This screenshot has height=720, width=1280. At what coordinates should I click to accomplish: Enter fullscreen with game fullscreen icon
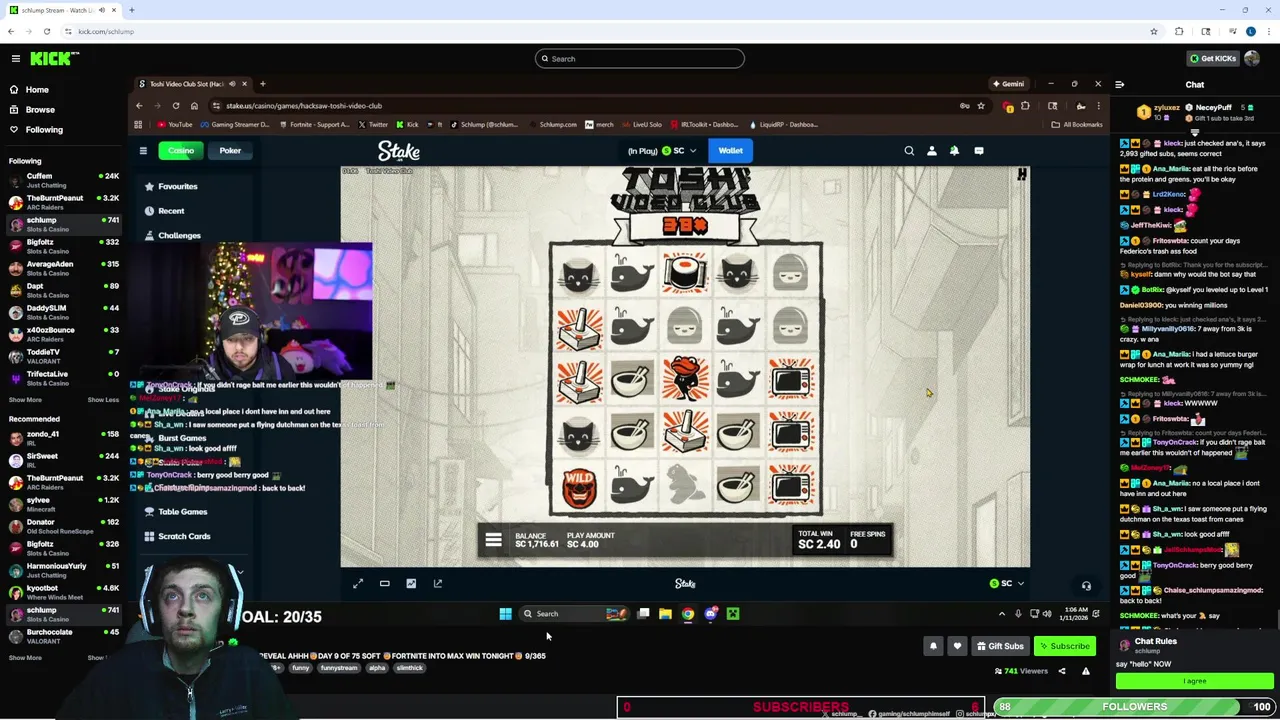pyautogui.click(x=358, y=584)
